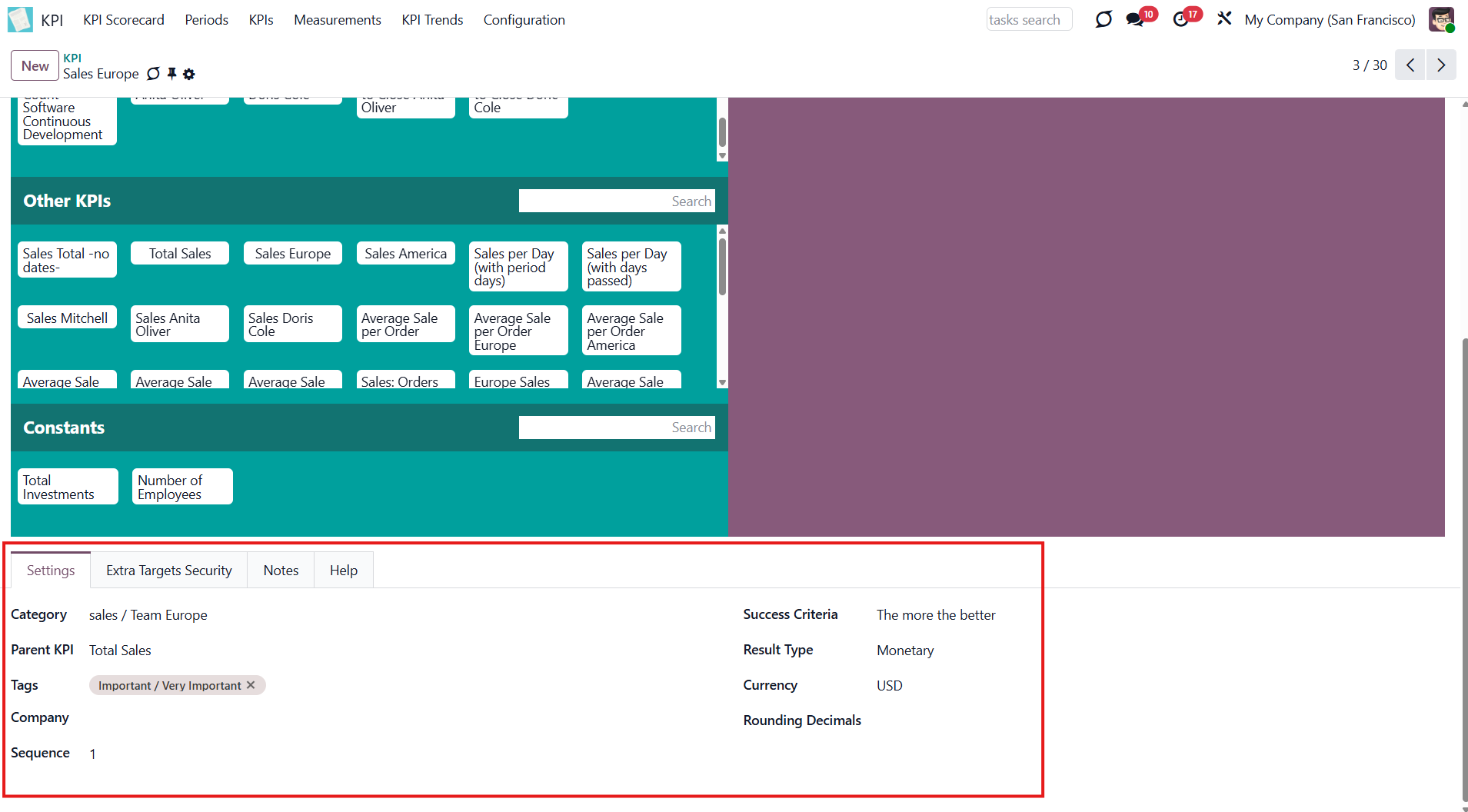Open the messages chat icon

click(1134, 19)
